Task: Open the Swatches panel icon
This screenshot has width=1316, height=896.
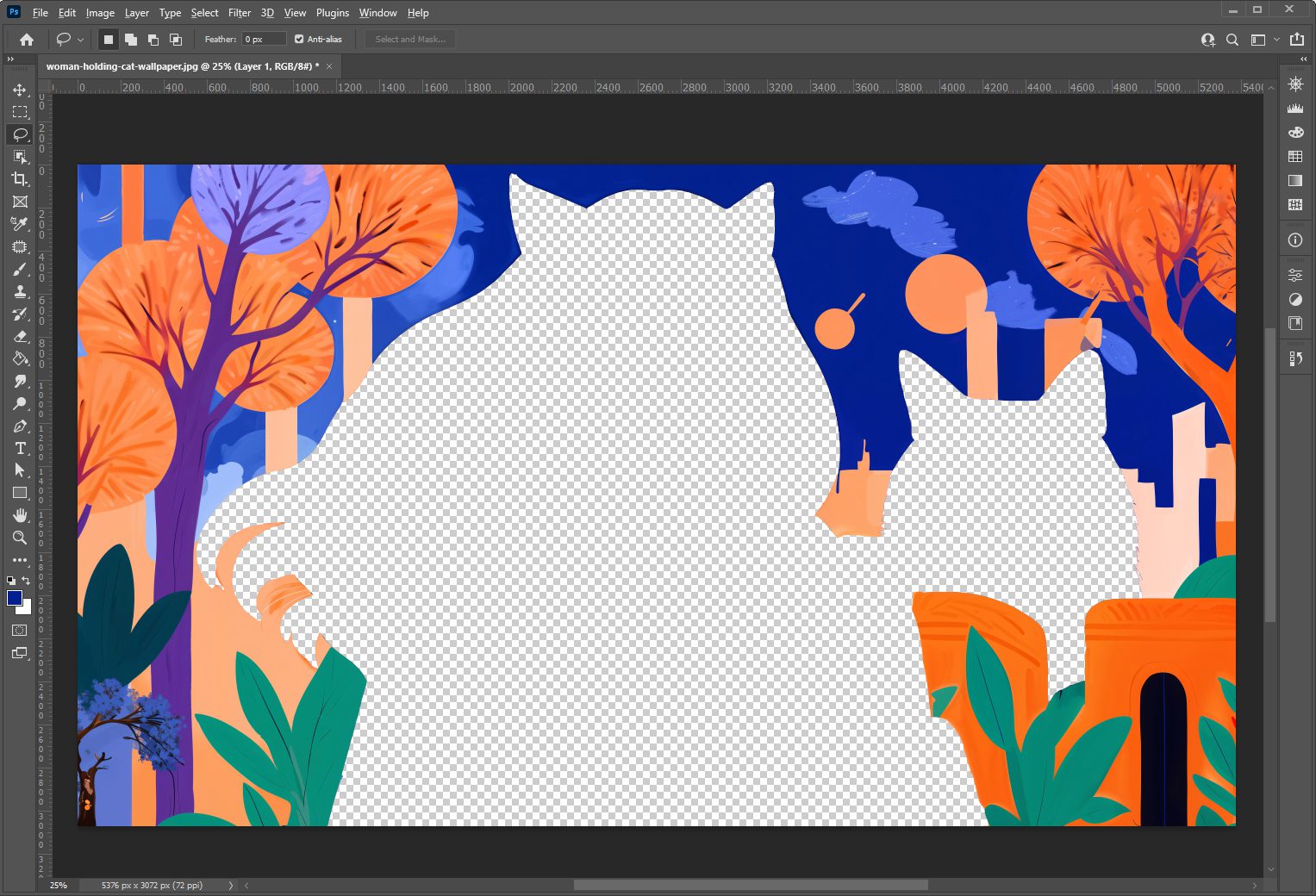Action: tap(1295, 156)
